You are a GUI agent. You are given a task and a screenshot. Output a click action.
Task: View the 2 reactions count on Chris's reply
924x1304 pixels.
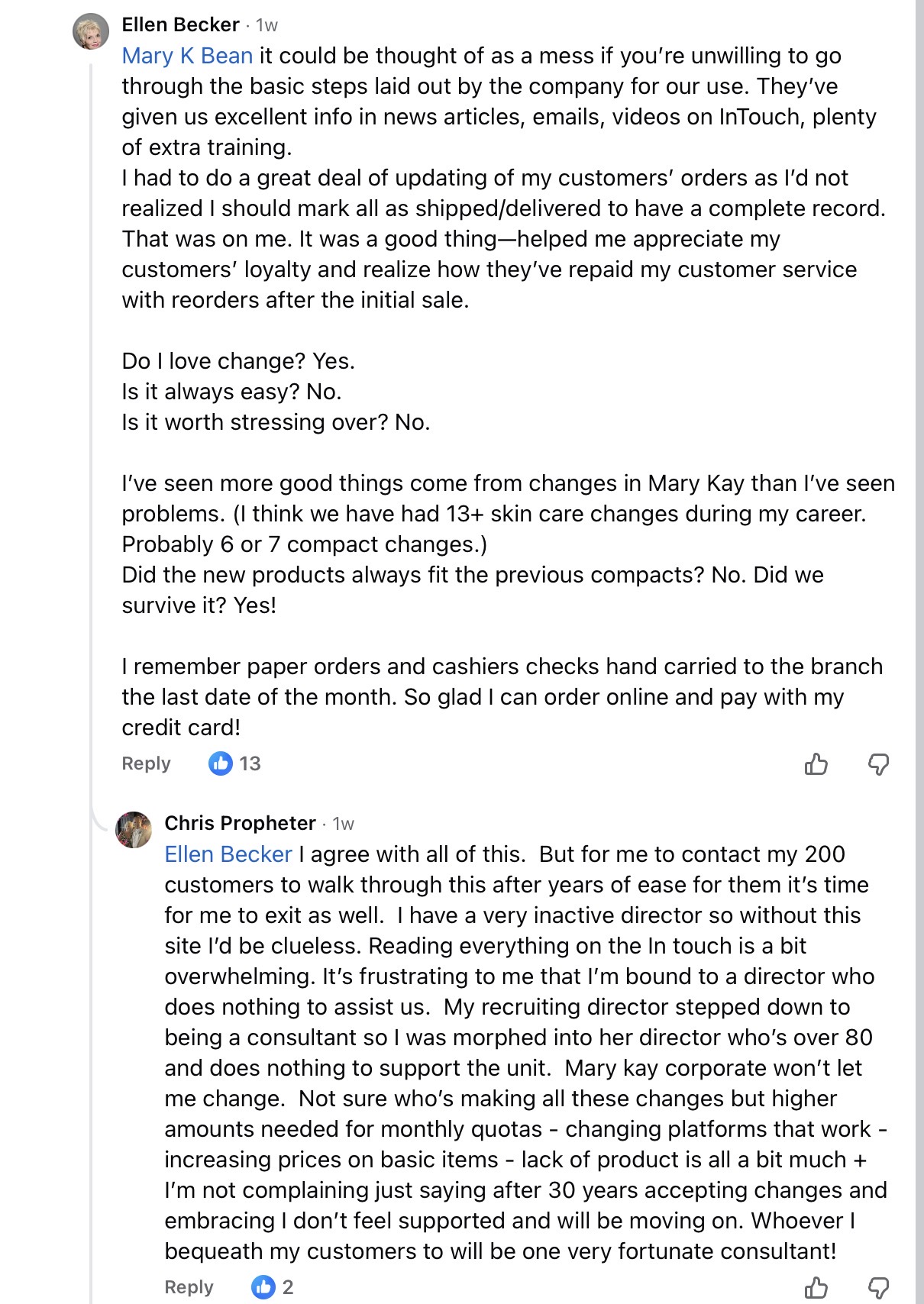click(288, 1287)
